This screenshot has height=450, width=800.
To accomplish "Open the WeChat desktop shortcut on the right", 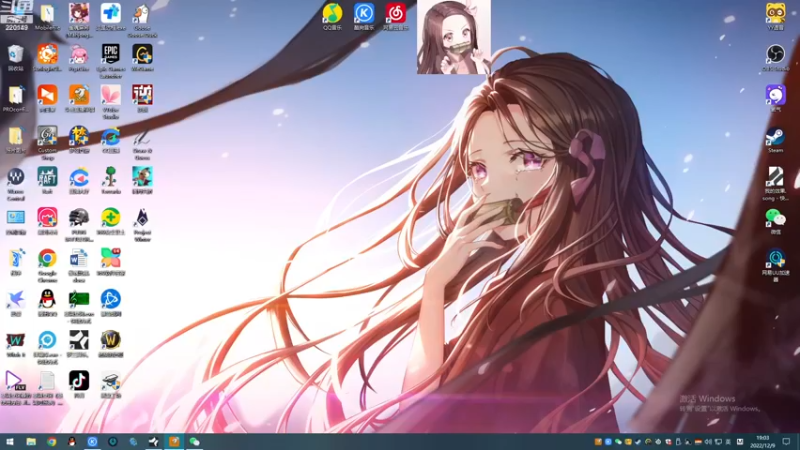I will [775, 218].
